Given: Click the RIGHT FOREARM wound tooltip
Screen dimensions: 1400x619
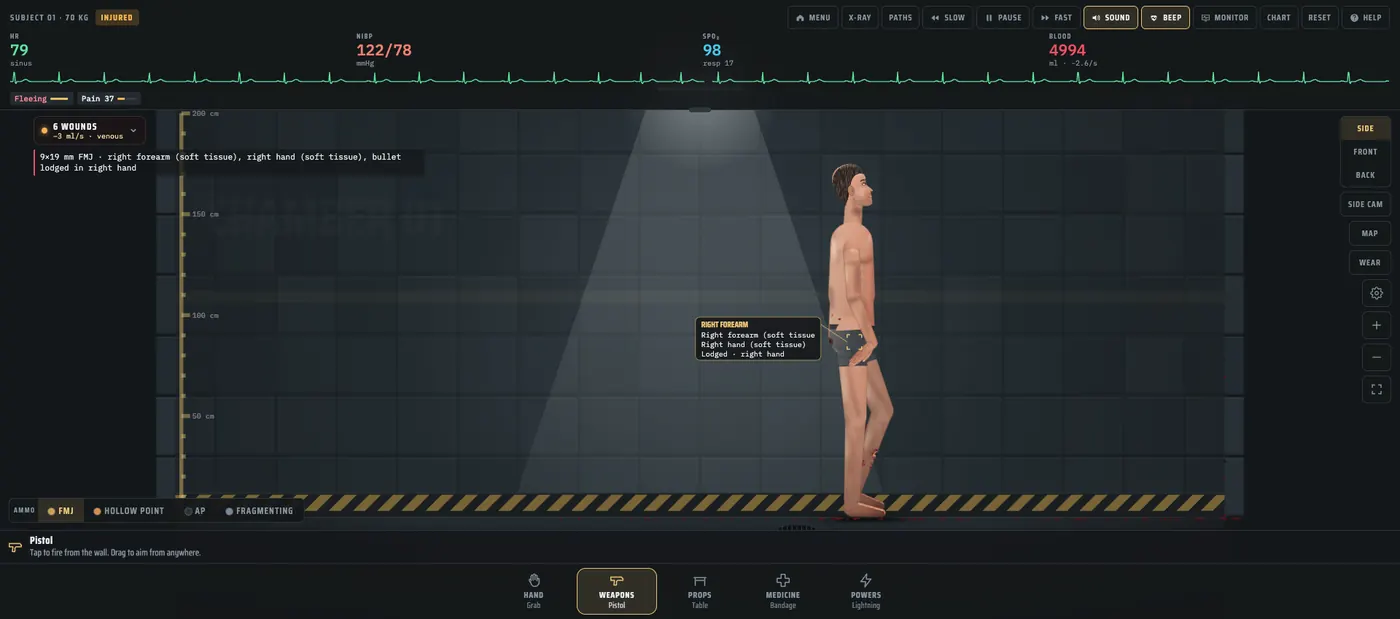Looking at the screenshot, I should click(x=758, y=339).
